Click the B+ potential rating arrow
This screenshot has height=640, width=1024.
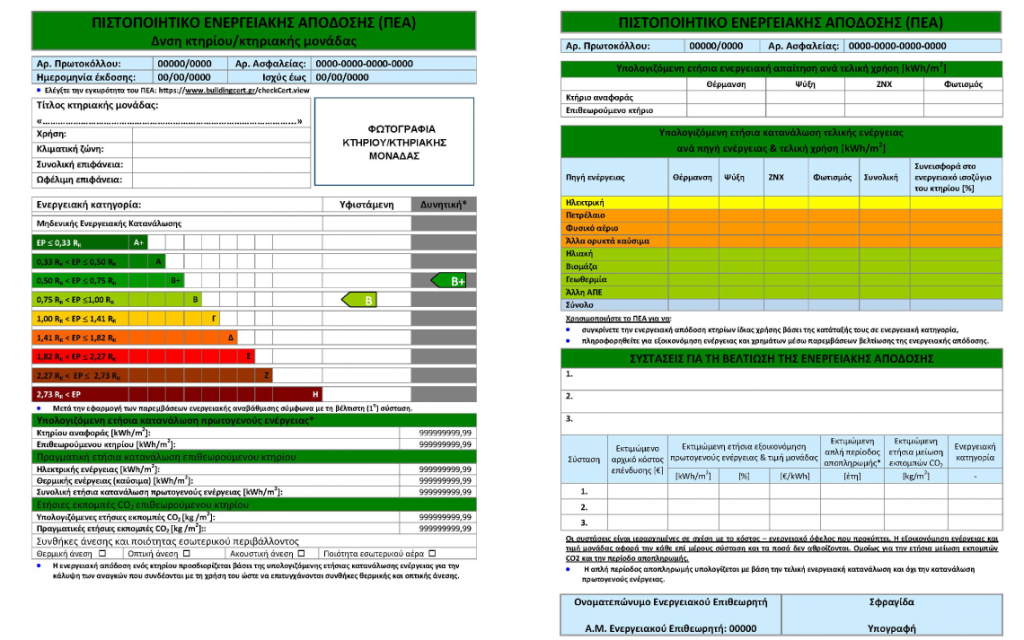[x=450, y=281]
